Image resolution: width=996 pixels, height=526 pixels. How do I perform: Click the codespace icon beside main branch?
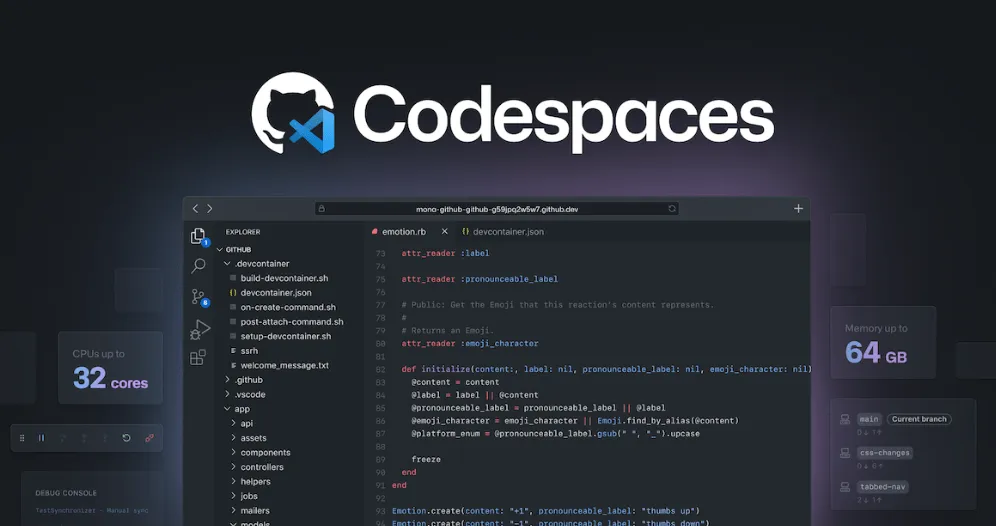coord(845,419)
